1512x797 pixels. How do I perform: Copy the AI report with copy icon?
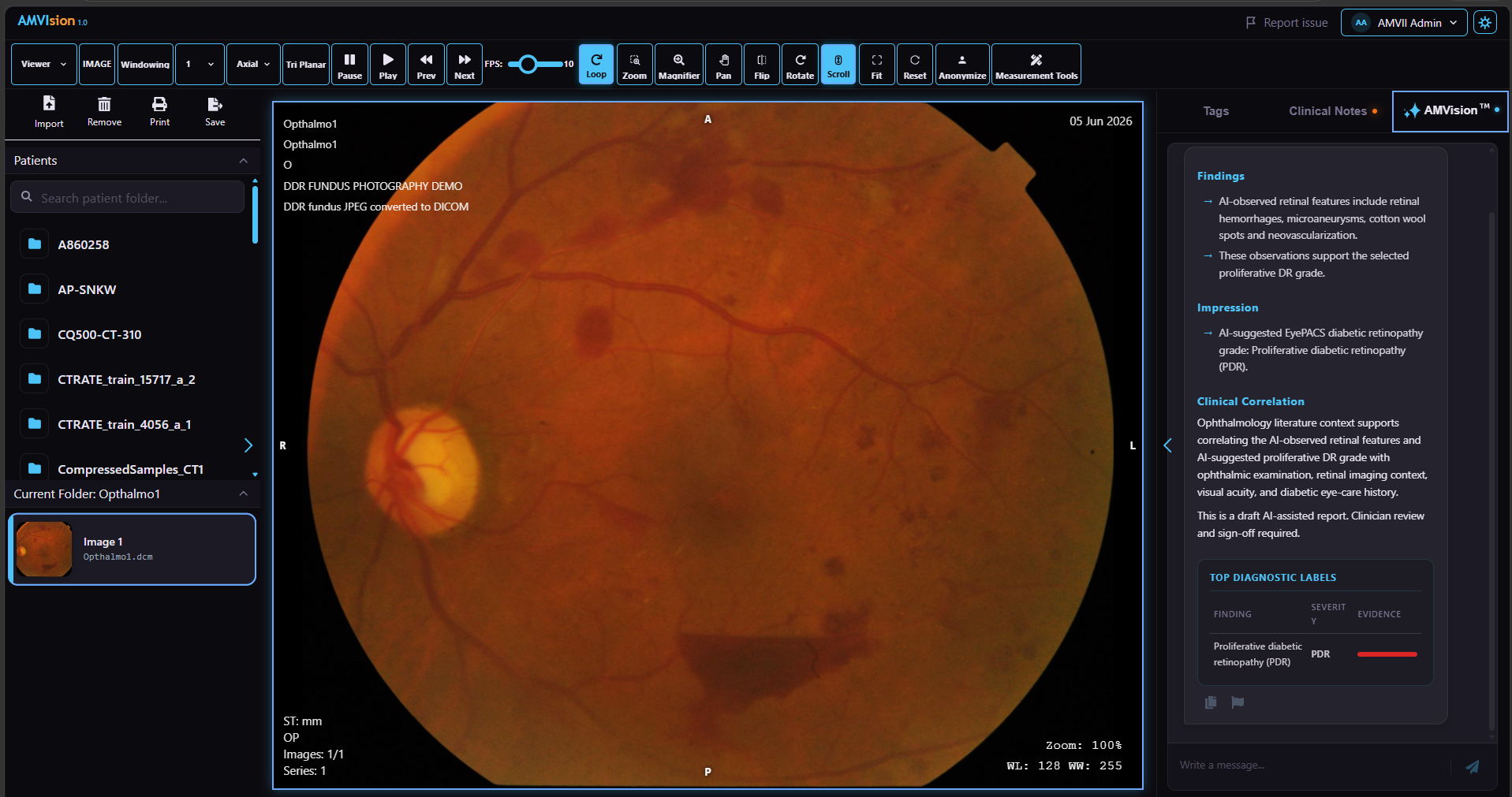[x=1211, y=702]
